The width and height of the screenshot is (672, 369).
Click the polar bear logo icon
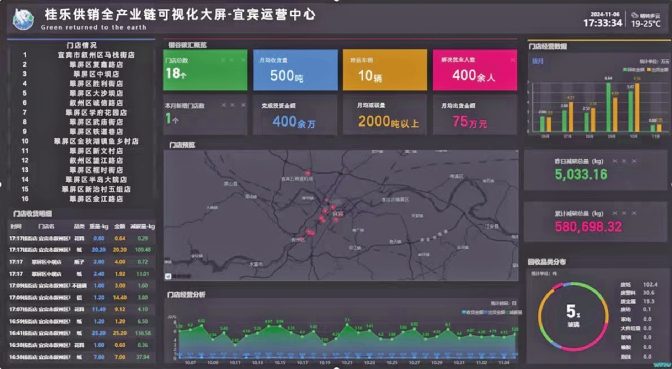coord(23,19)
